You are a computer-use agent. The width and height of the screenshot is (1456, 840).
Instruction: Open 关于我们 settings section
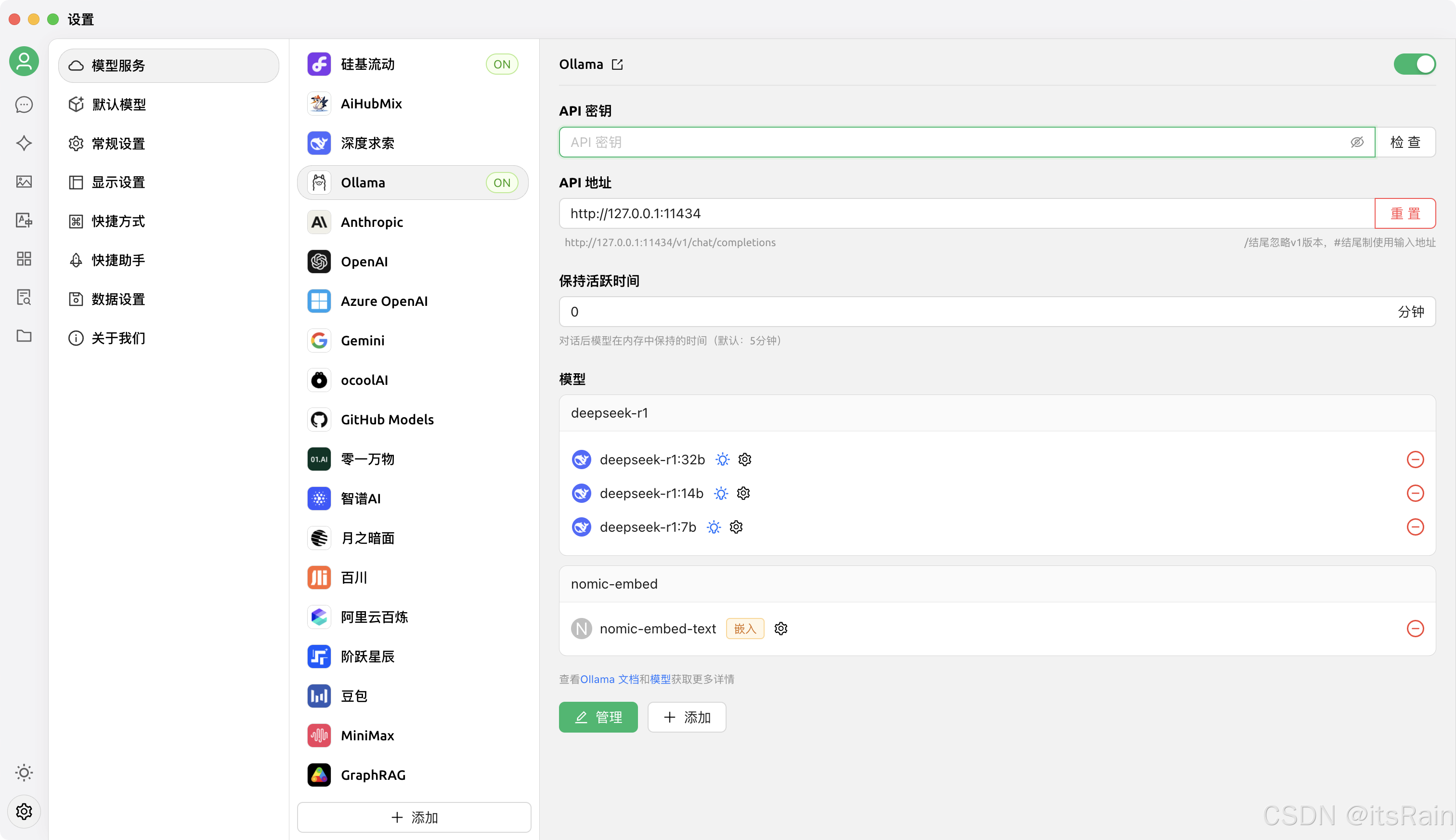pyautogui.click(x=169, y=338)
